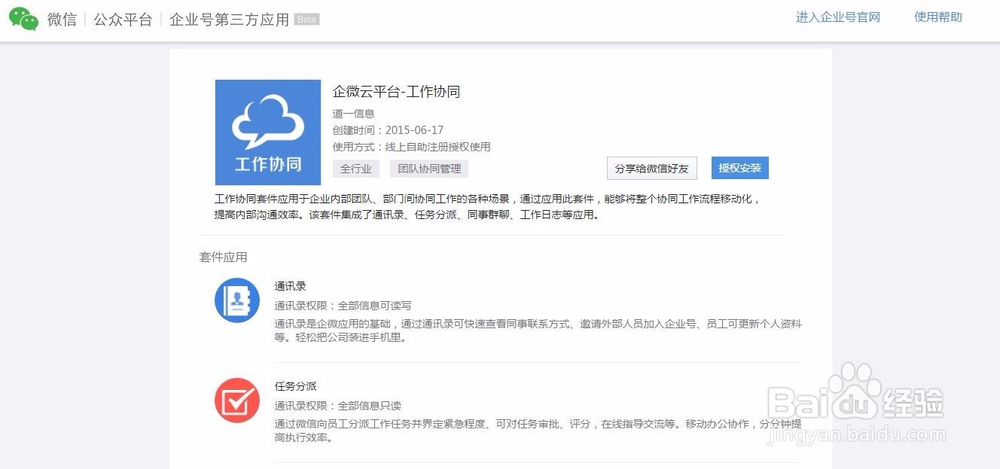Click 企业号第三方应用 header text
This screenshot has width=1000, height=469.
click(230, 19)
